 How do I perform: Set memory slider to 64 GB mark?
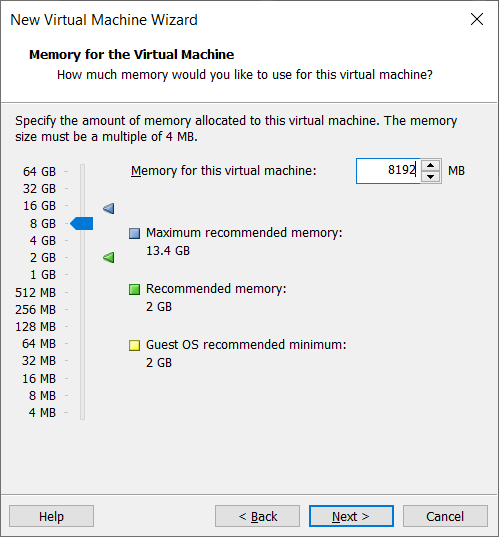coord(83,171)
